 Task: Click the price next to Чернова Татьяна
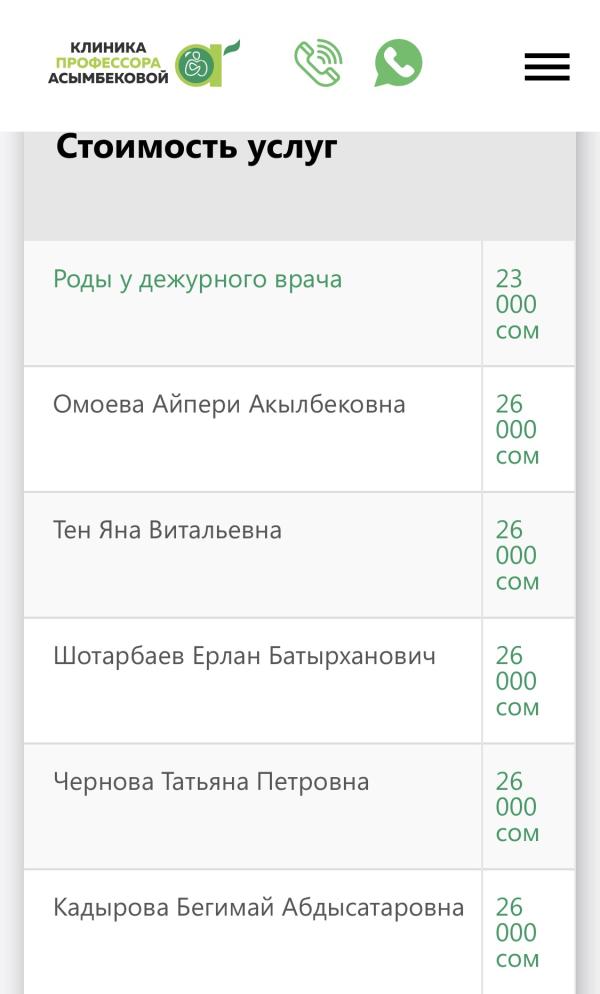tap(517, 806)
